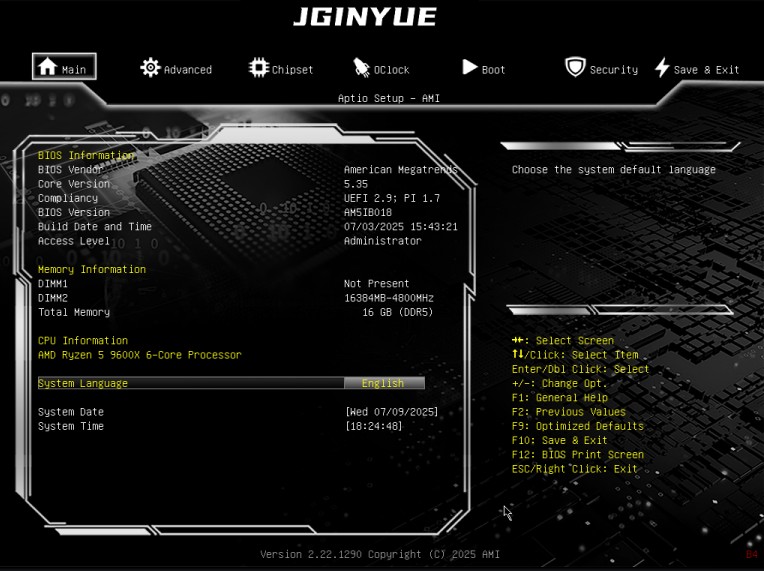Click the help text about default language

point(613,170)
